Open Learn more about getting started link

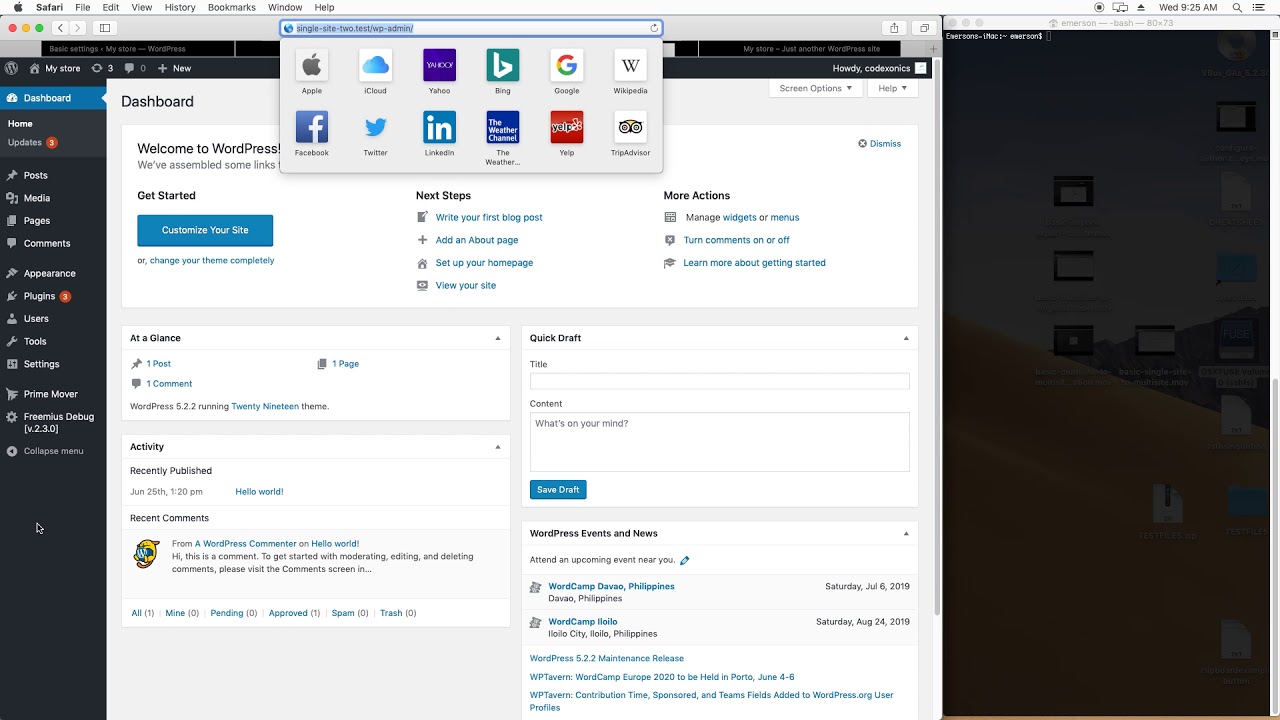754,262
